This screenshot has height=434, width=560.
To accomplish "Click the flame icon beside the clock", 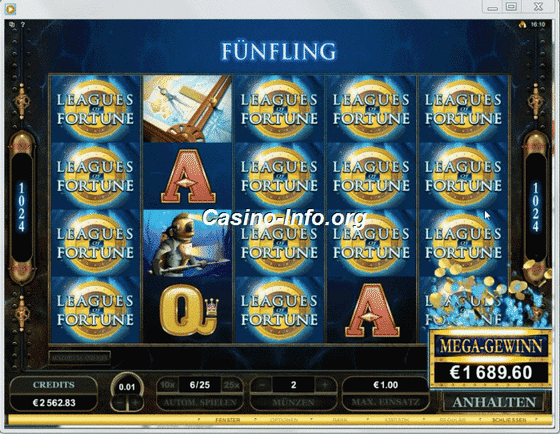I will pyautogui.click(x=522, y=25).
